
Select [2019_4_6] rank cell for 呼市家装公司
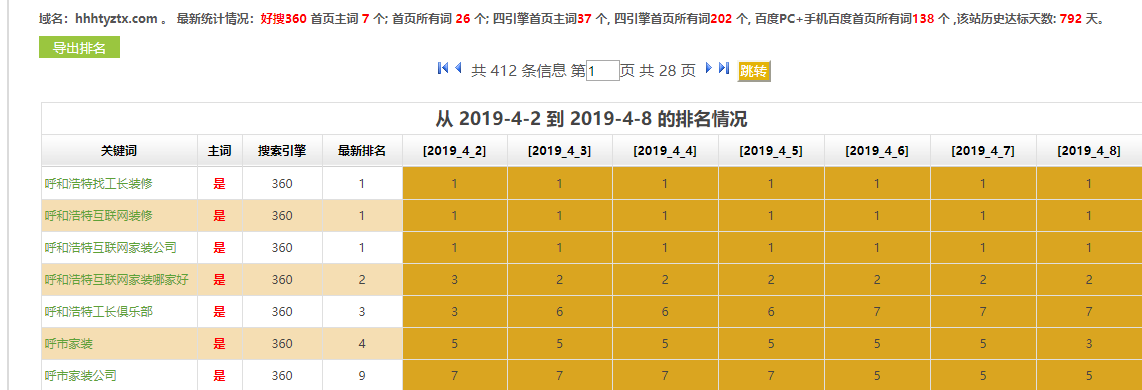tap(877, 376)
